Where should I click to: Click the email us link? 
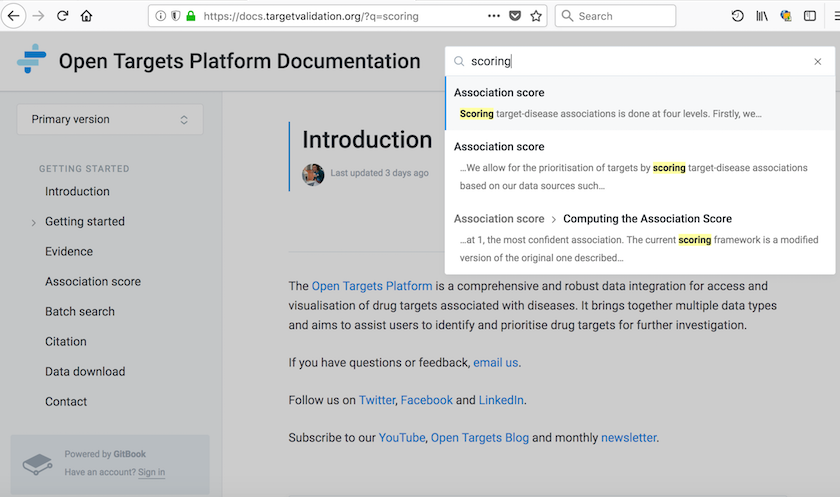(x=496, y=363)
